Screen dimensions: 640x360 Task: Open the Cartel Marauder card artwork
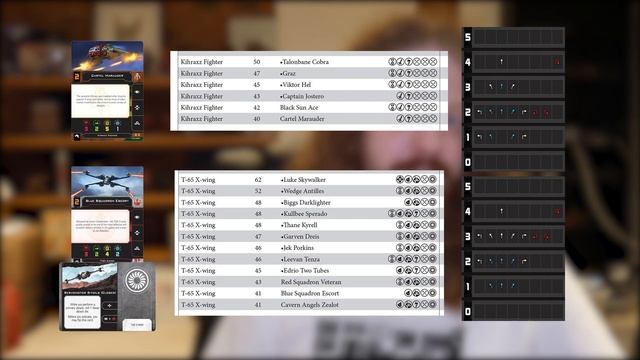click(x=107, y=56)
